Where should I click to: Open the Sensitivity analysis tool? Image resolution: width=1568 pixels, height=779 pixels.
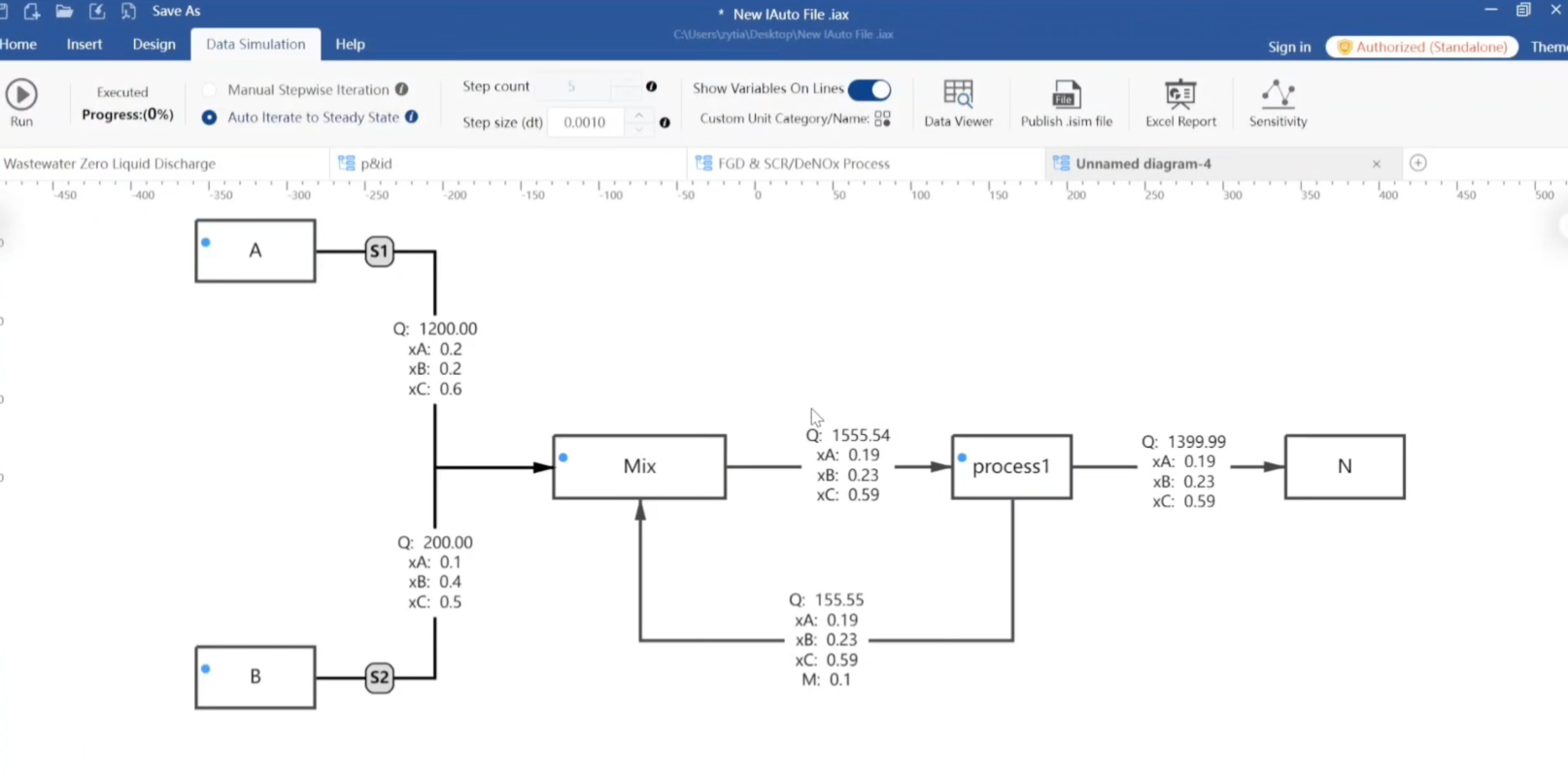pos(1278,103)
